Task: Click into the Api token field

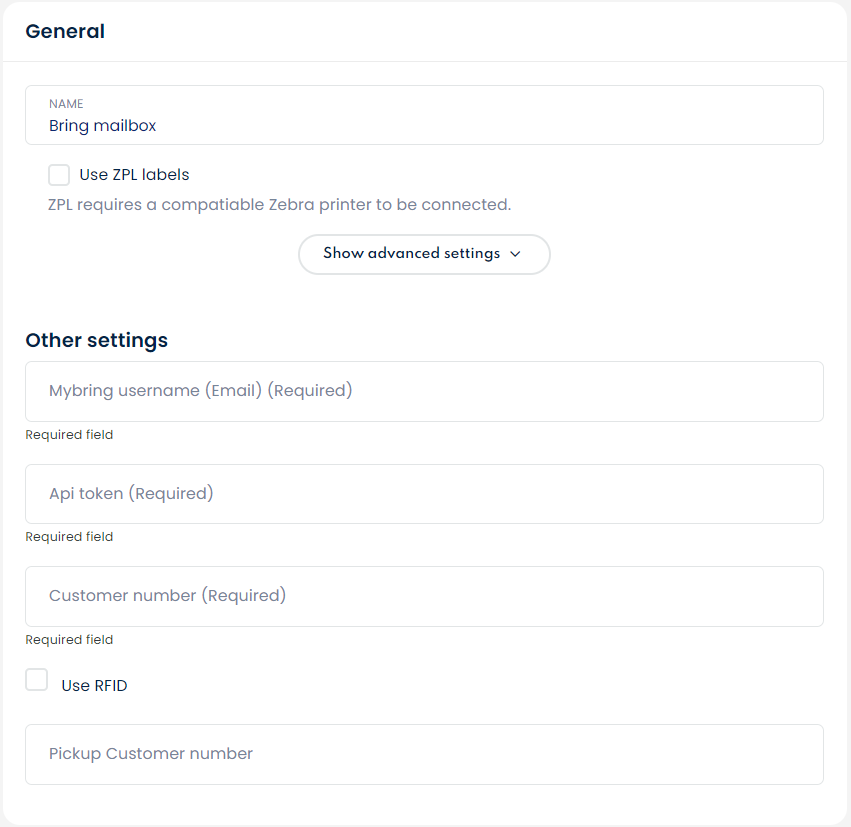Action: (x=424, y=494)
